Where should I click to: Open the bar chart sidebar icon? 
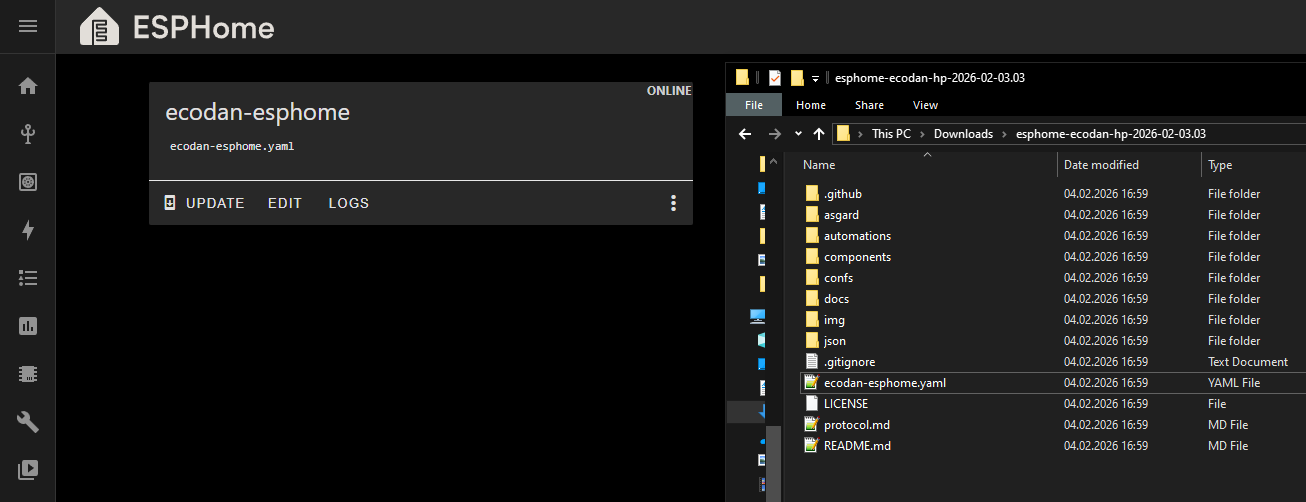[x=28, y=326]
